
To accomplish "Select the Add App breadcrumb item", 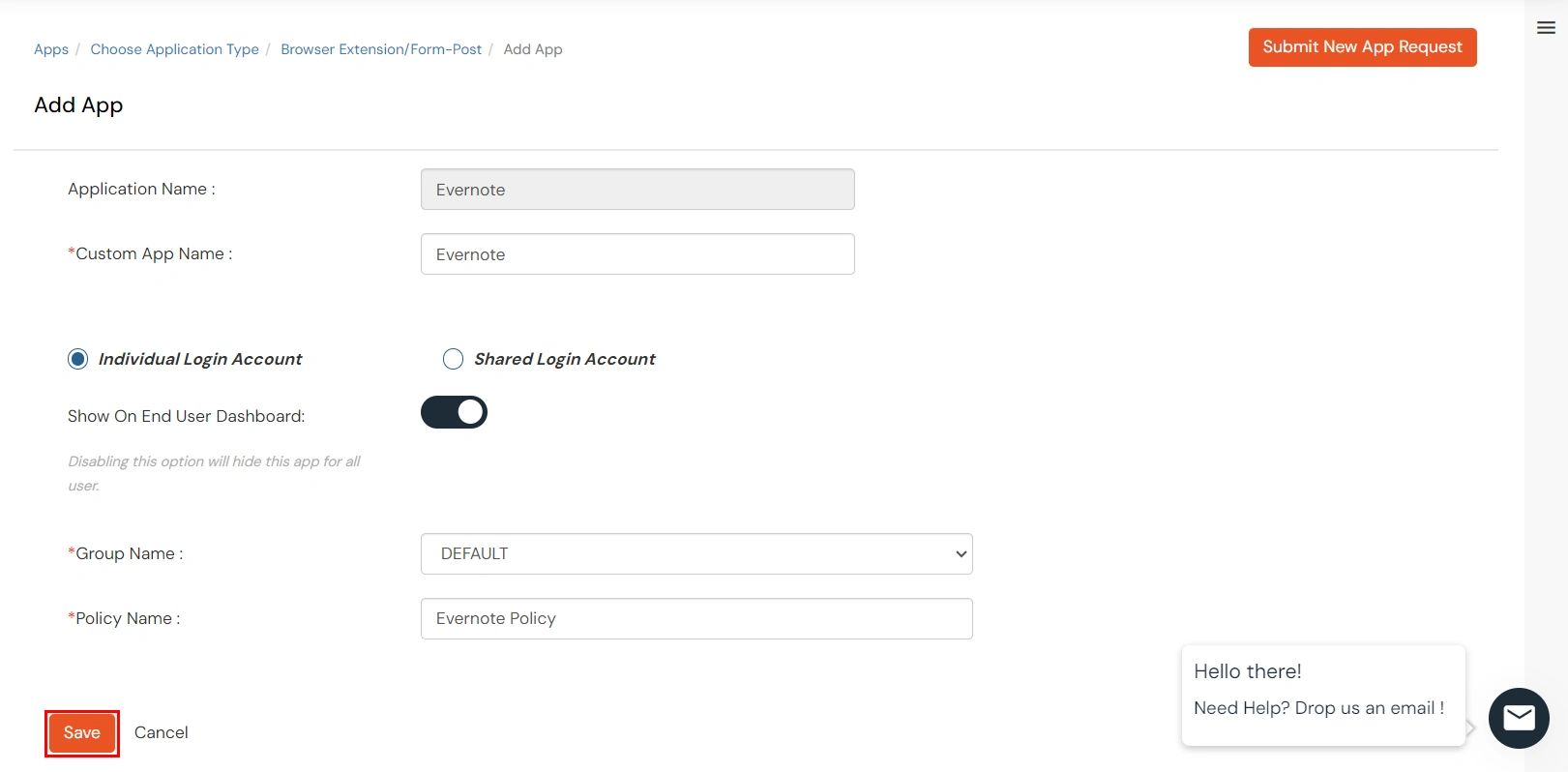I will [533, 48].
